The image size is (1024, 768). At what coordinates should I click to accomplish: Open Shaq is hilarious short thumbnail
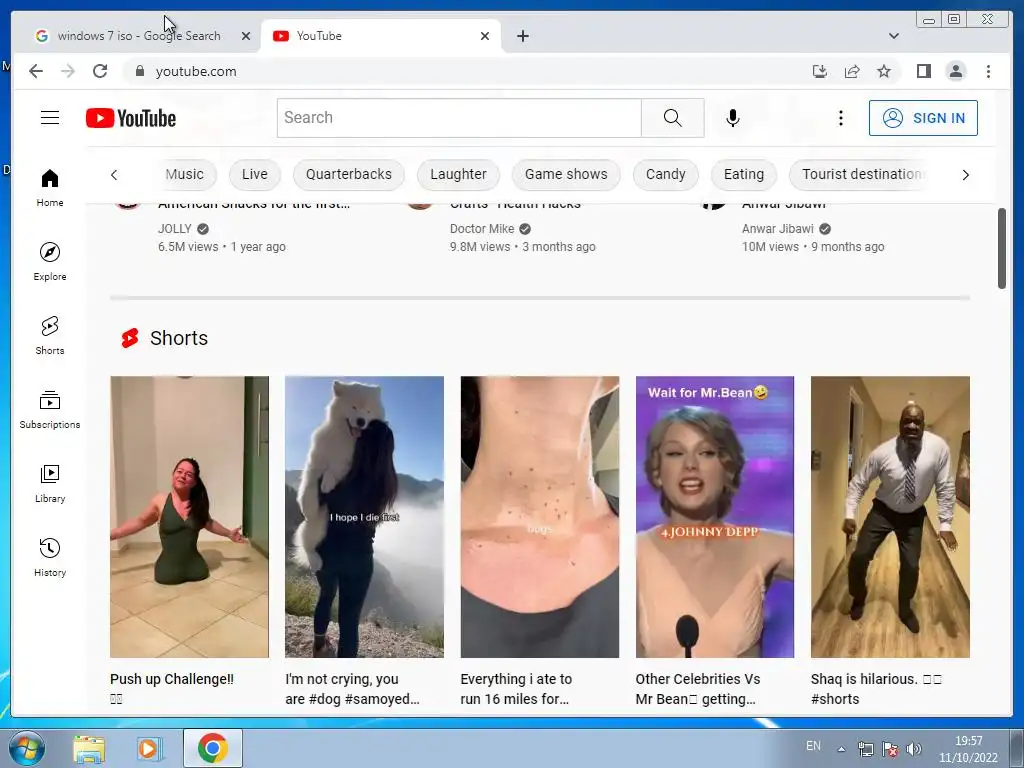coord(890,517)
